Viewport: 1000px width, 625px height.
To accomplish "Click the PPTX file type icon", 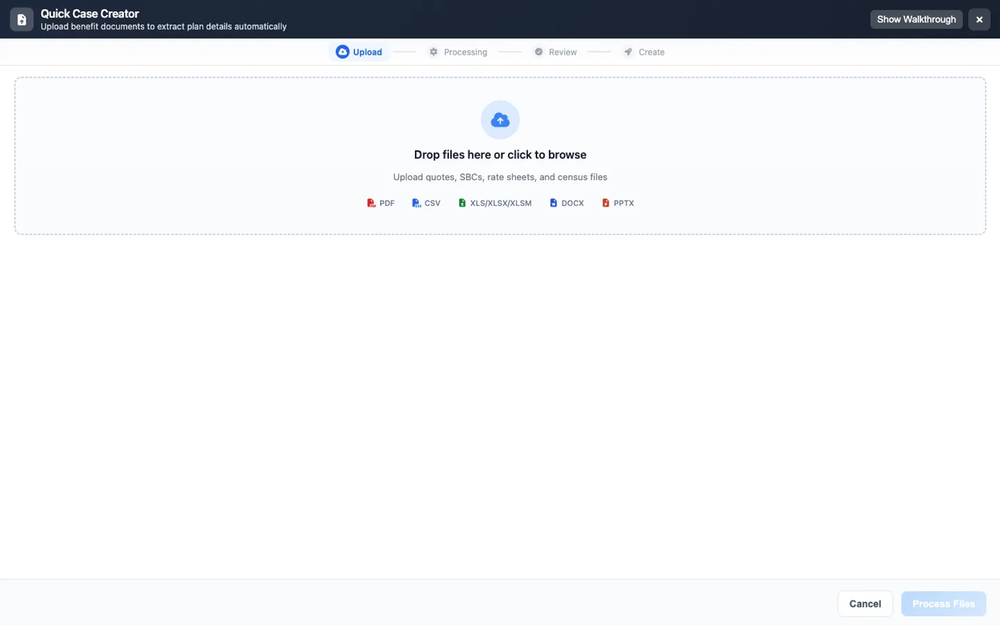I will [606, 203].
